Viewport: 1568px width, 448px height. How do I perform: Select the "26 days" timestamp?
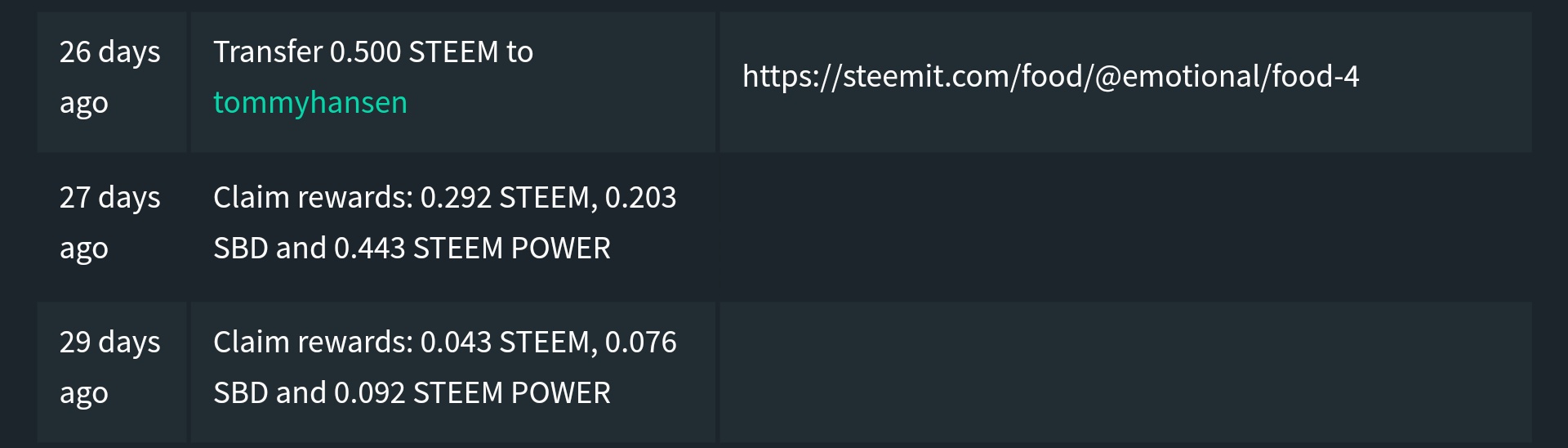coord(110,52)
